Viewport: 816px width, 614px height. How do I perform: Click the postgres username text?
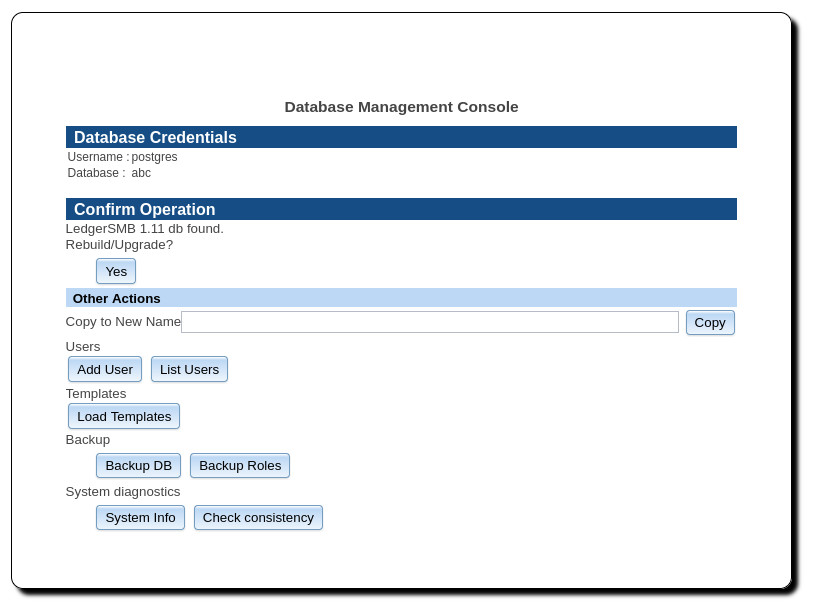pyautogui.click(x=156, y=157)
